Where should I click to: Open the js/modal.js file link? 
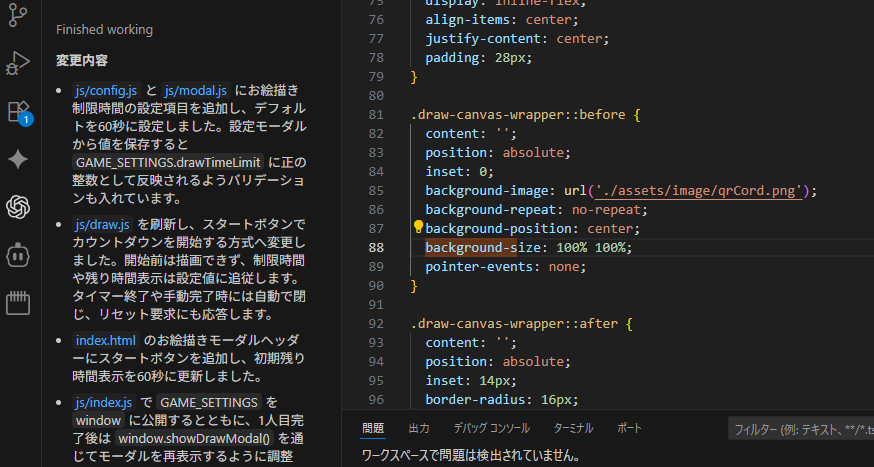[196, 91]
